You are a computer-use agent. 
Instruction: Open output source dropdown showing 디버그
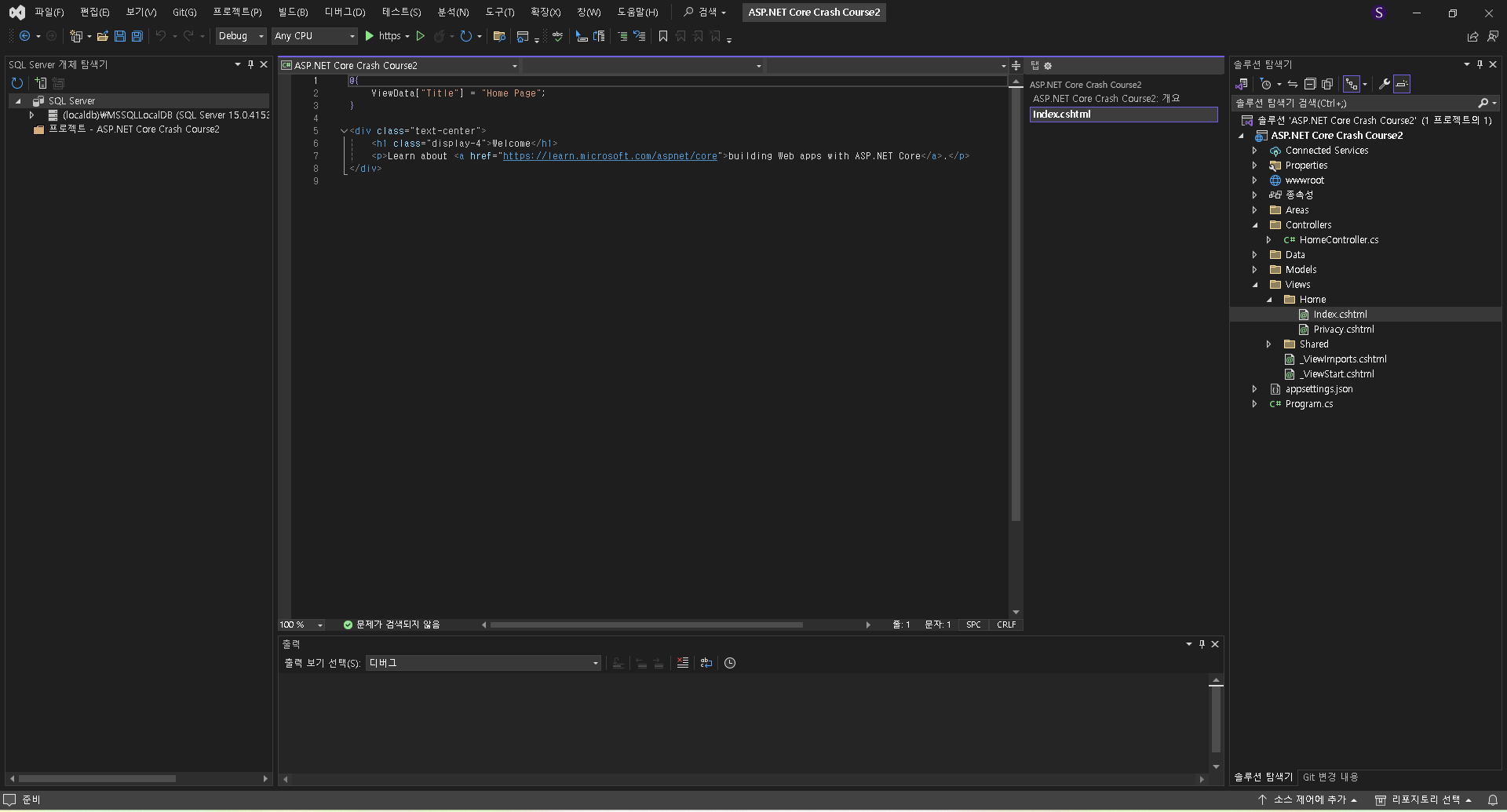[483, 663]
